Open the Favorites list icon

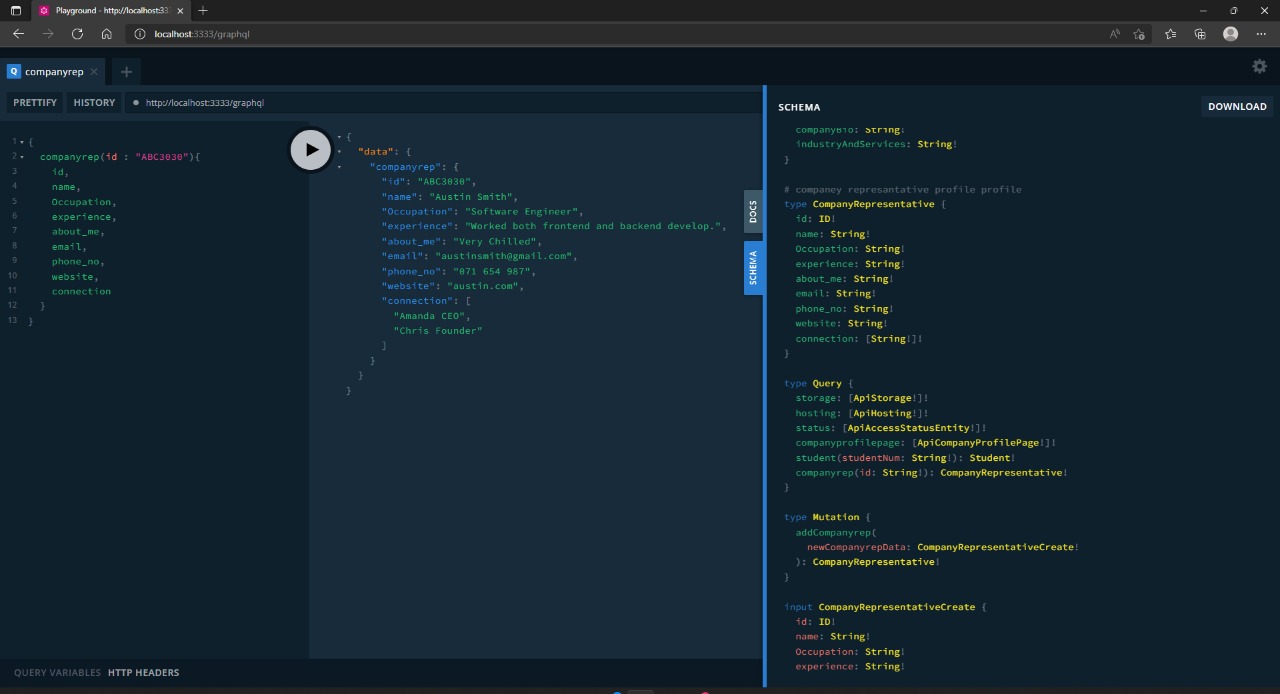1170,34
